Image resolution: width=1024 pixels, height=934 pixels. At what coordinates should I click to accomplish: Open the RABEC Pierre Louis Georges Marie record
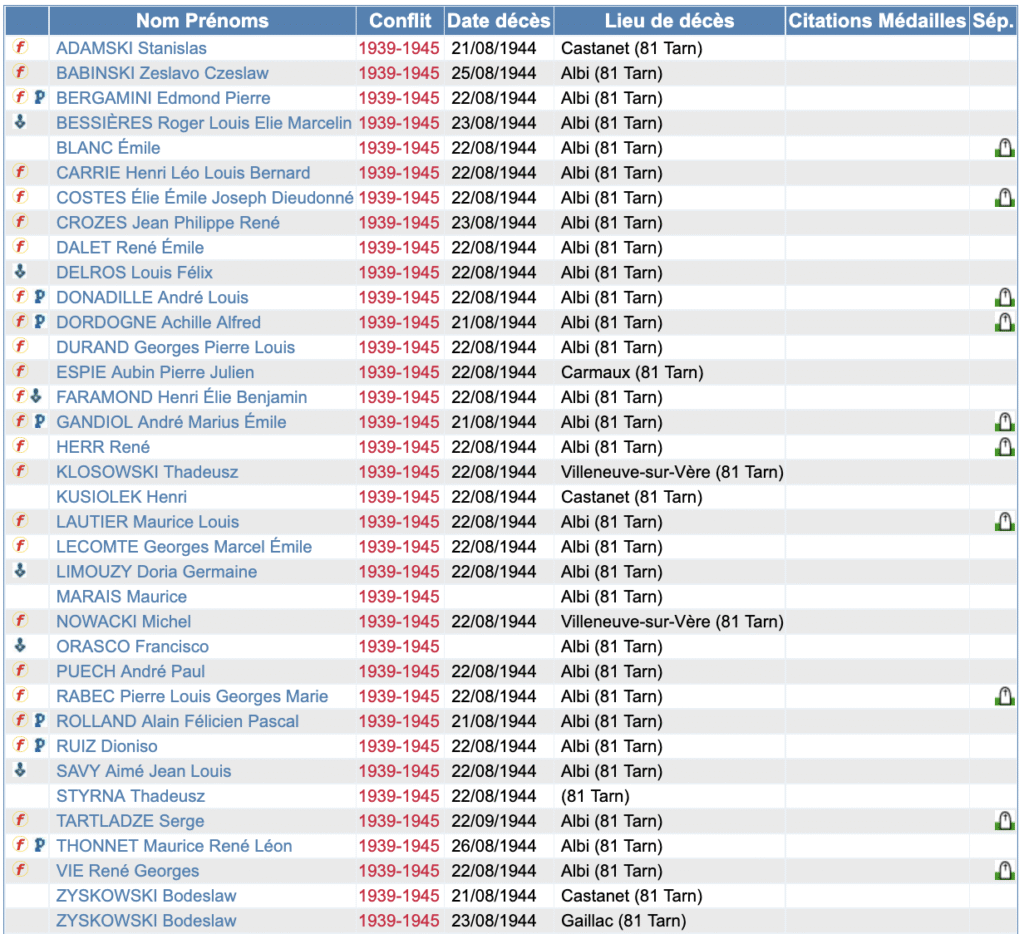point(192,696)
